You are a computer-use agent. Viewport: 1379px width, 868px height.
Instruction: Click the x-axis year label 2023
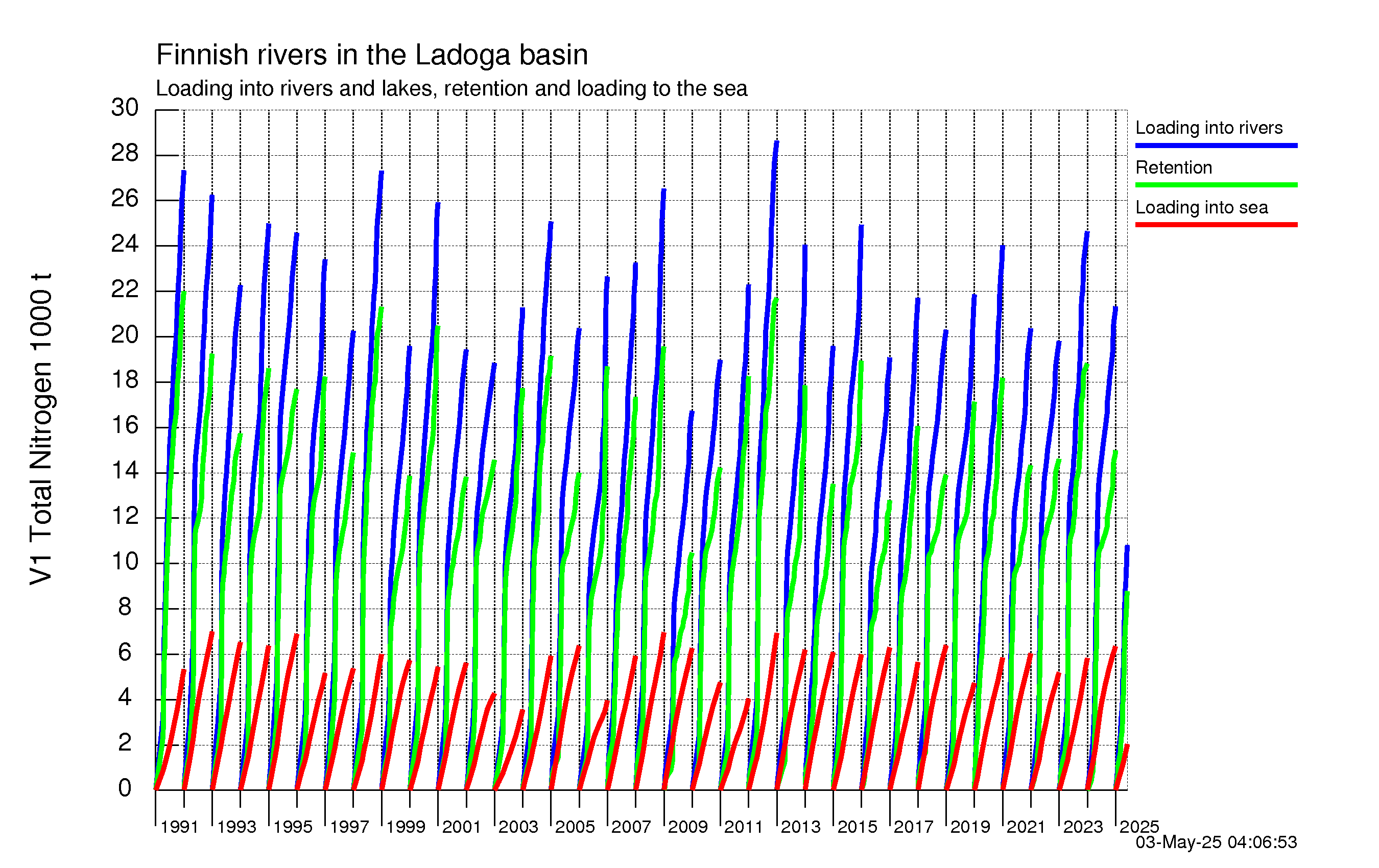(1083, 827)
